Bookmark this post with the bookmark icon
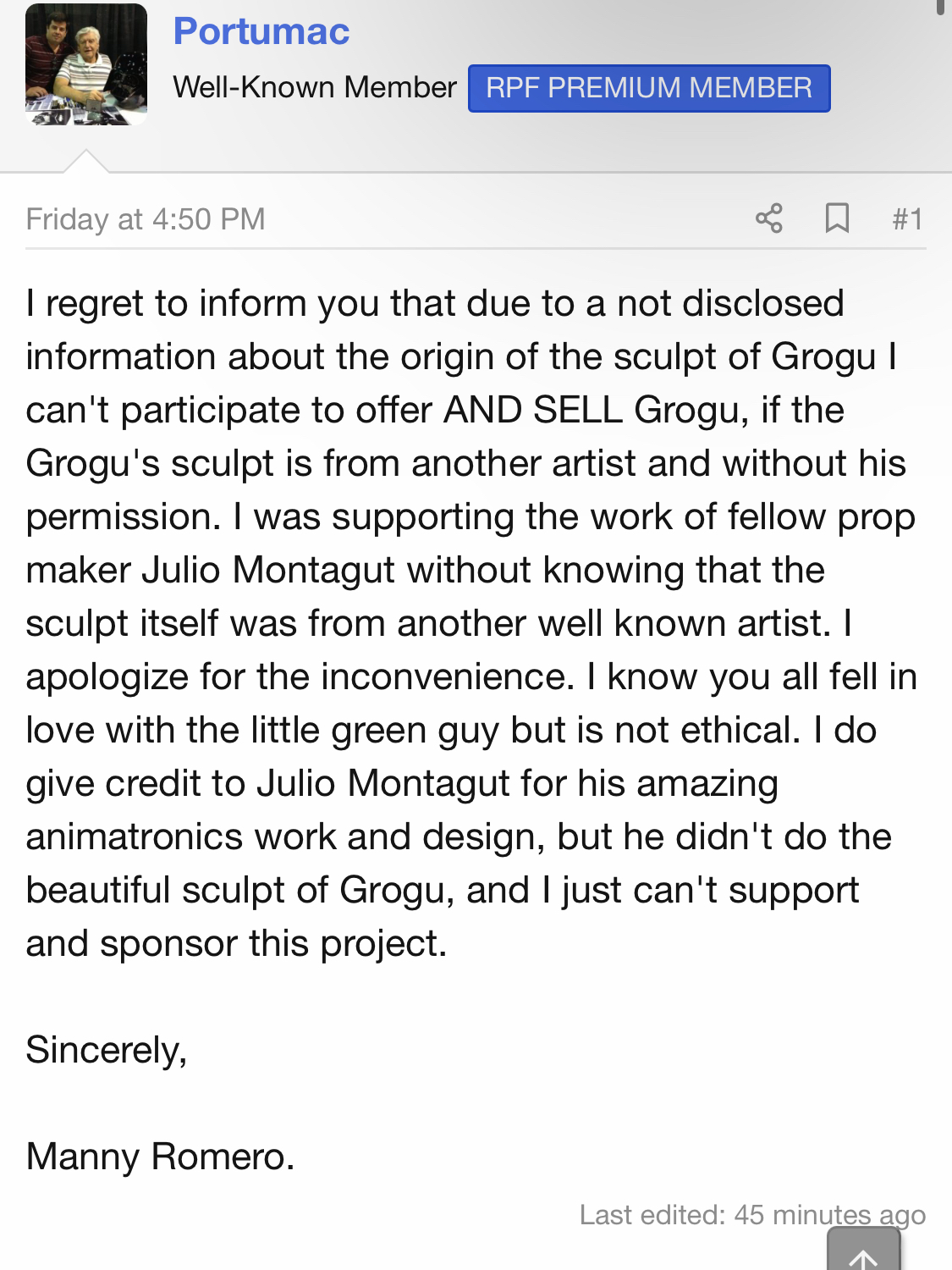 point(837,218)
